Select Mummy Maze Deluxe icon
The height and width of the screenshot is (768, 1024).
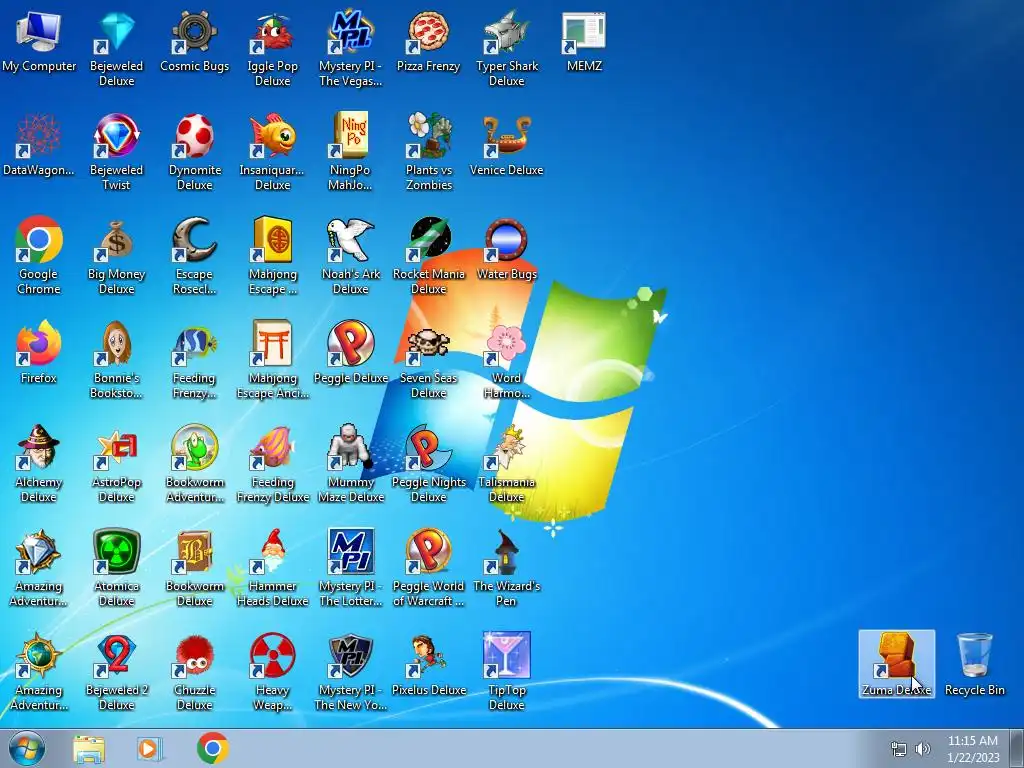[x=351, y=447]
